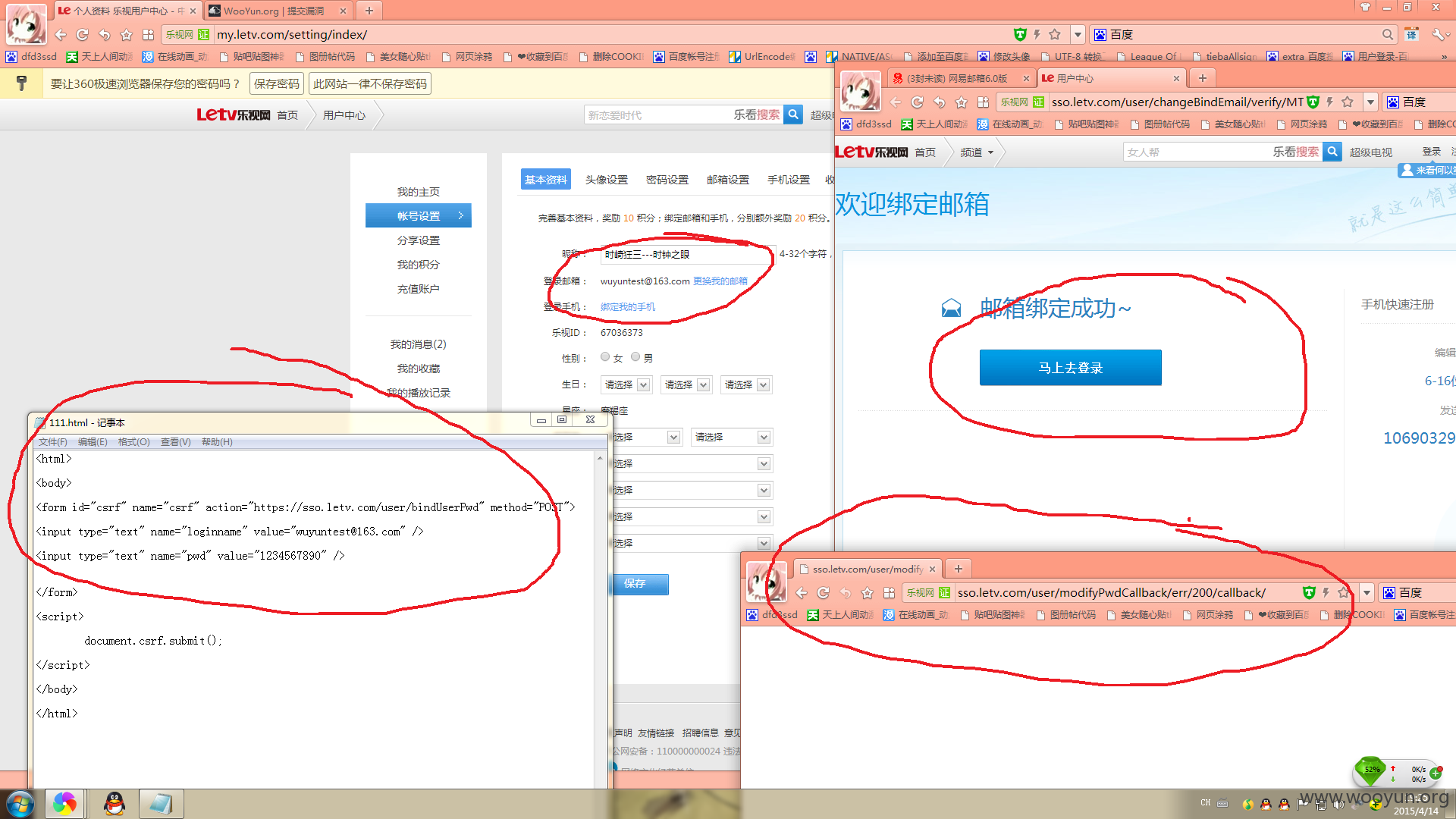
Task: Open grid apps icon in main browser toolbar
Action: (x=149, y=35)
